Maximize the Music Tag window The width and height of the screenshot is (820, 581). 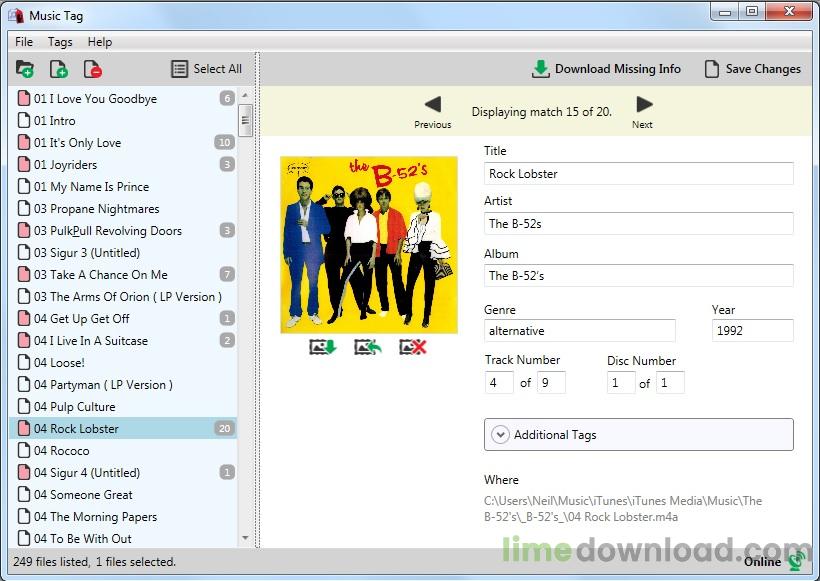point(751,12)
